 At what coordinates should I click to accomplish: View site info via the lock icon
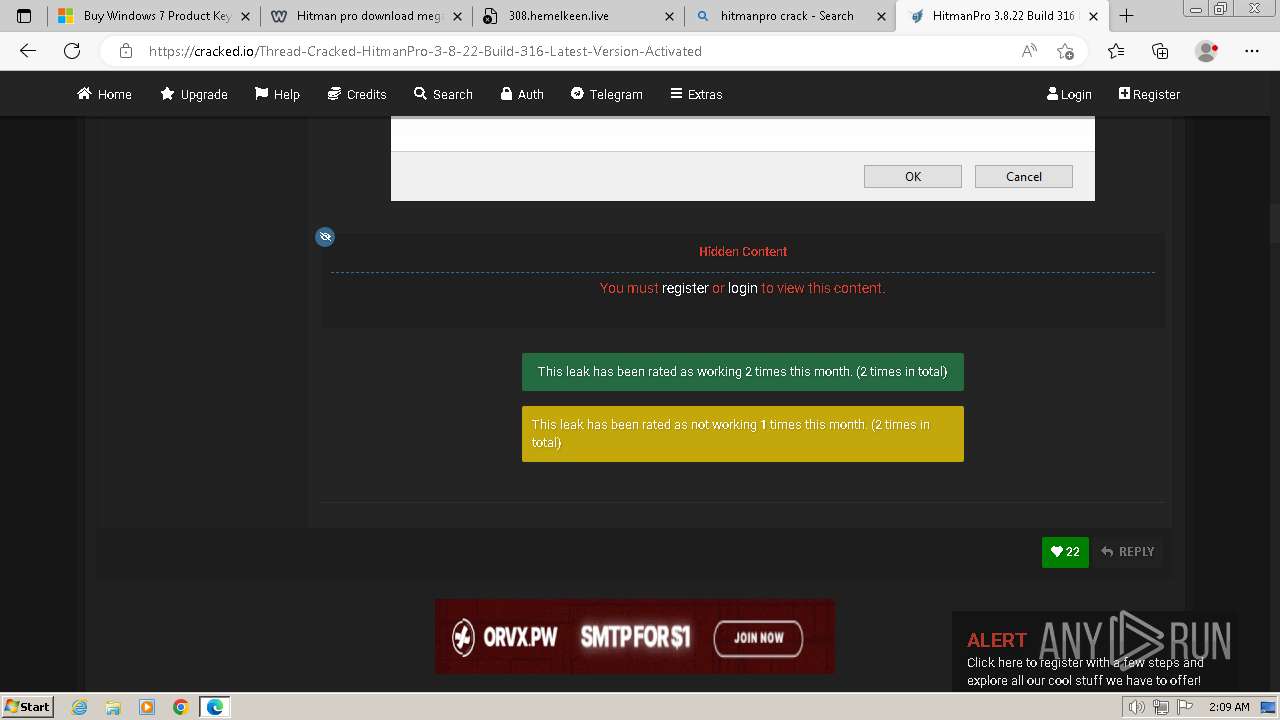pyautogui.click(x=125, y=51)
